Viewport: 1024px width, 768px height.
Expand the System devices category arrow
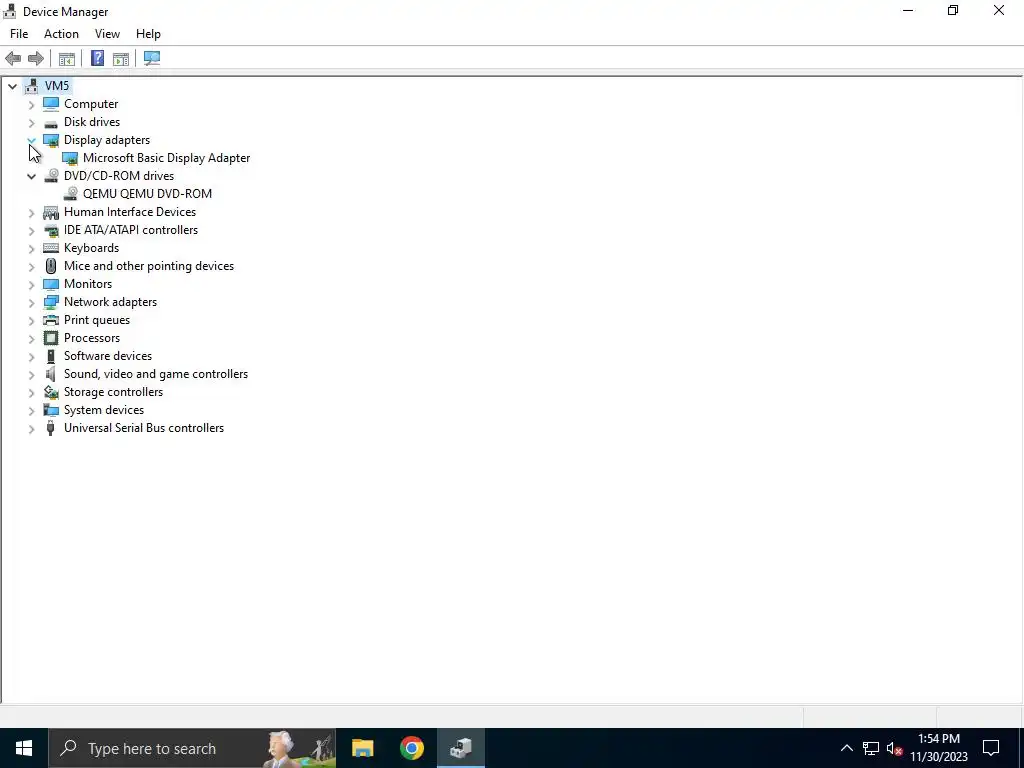click(x=31, y=410)
